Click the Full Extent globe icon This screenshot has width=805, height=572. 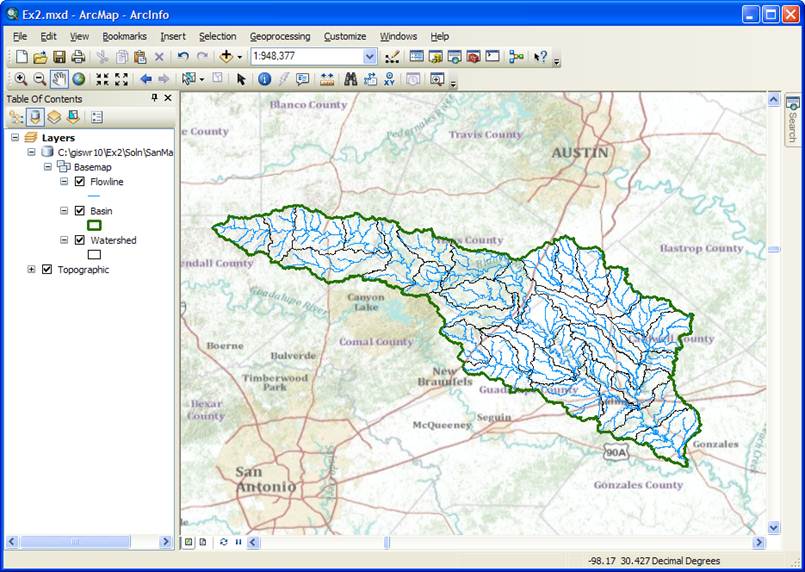coord(78,79)
